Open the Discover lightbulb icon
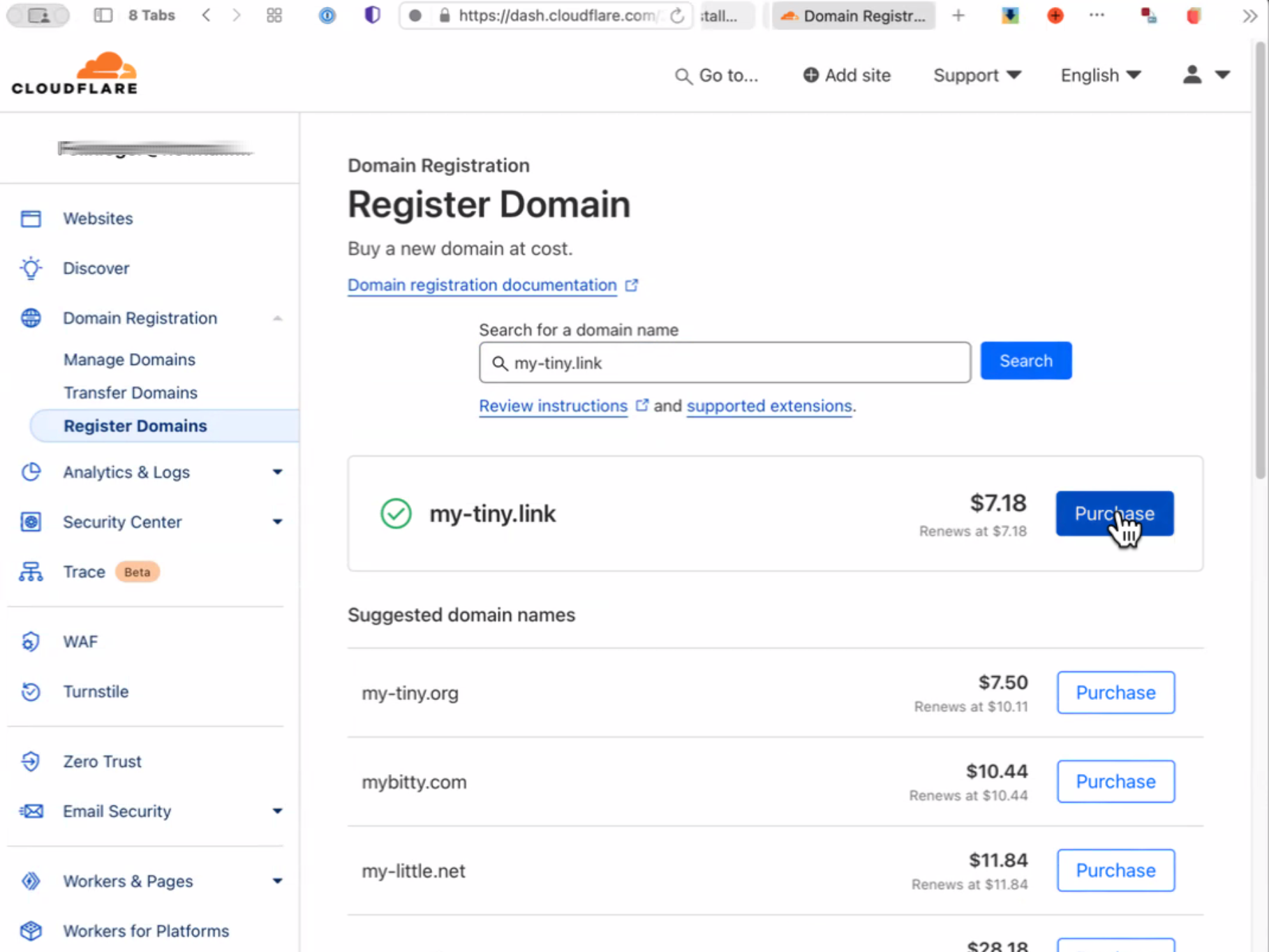Image resolution: width=1269 pixels, height=952 pixels. click(31, 268)
